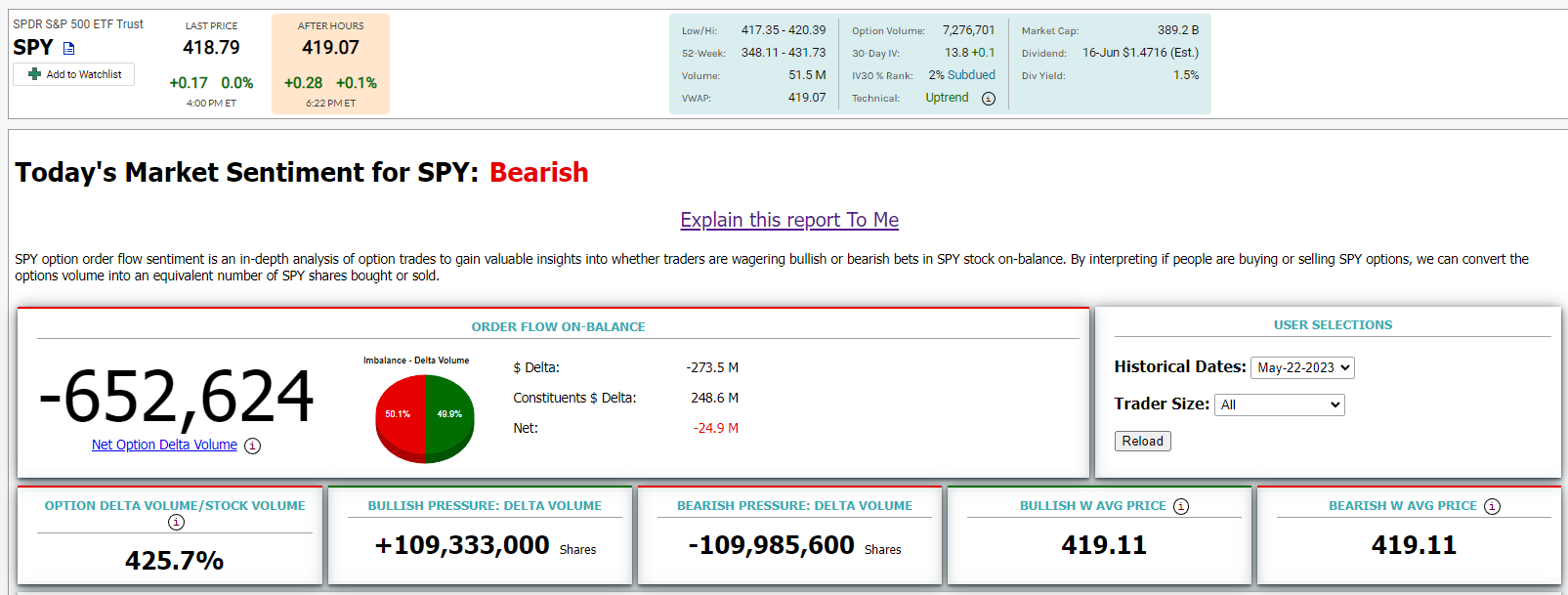Click the ORDER FLOW ON-BALANCE heading
The width and height of the screenshot is (1568, 595).
click(558, 327)
